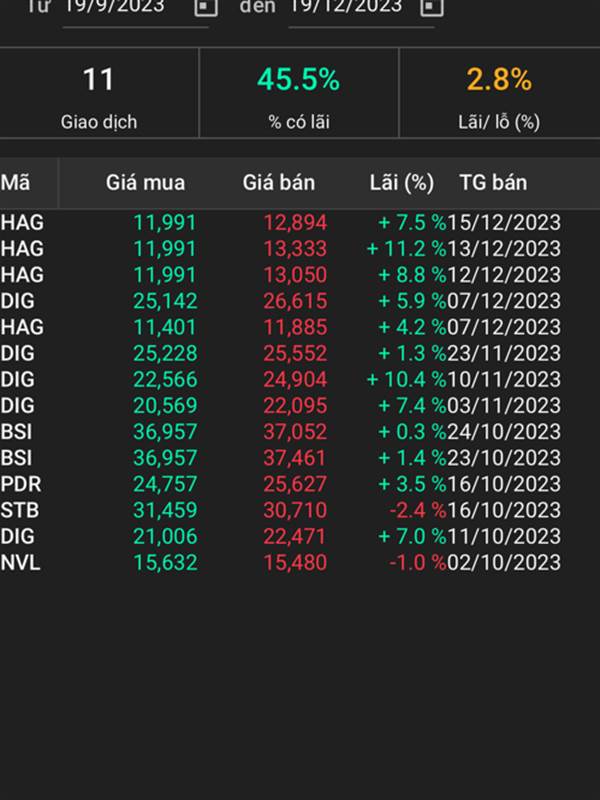Image resolution: width=600 pixels, height=800 pixels.
Task: Select the 11 Giao dịch summary card
Action: pos(98,93)
